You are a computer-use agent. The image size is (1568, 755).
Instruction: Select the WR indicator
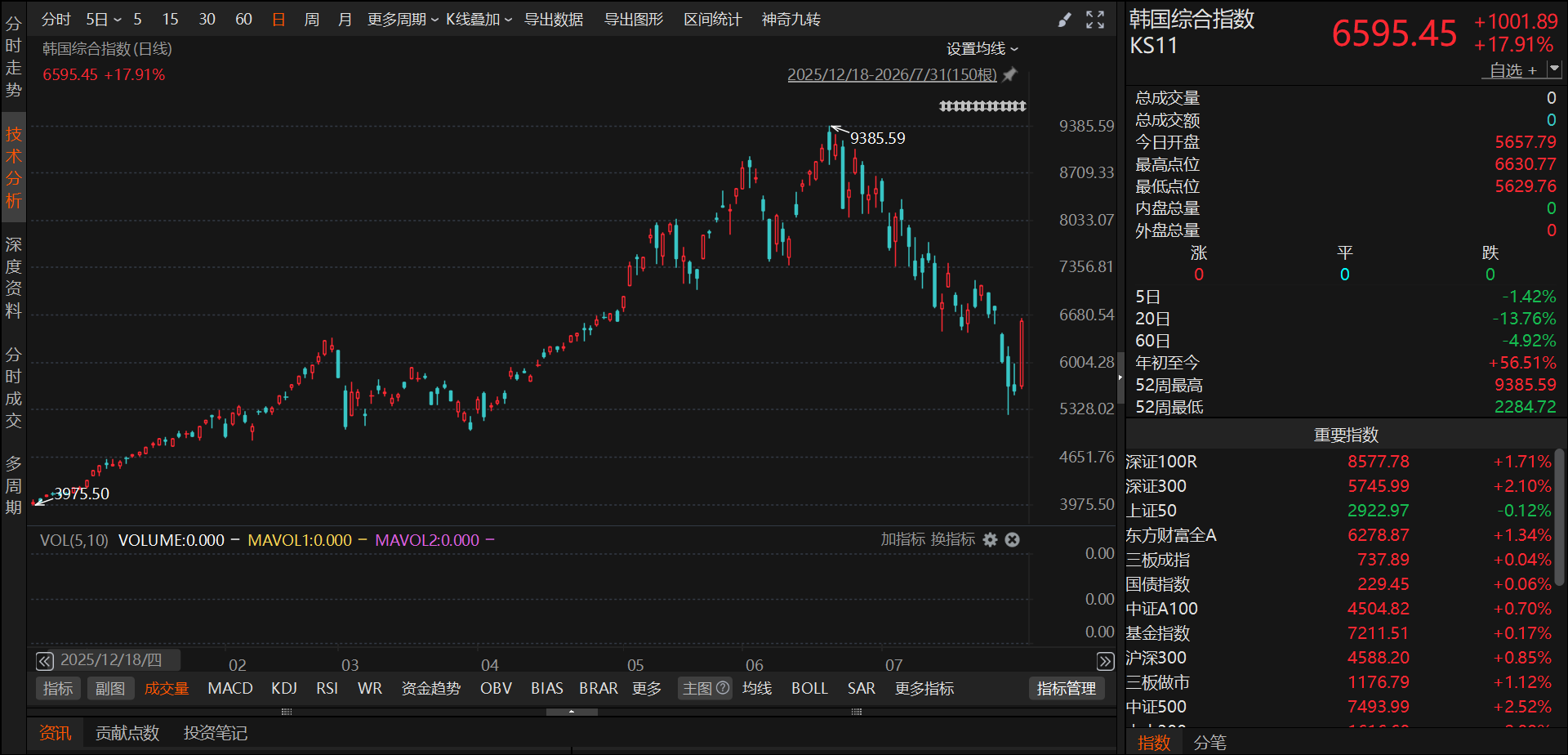pos(370,688)
